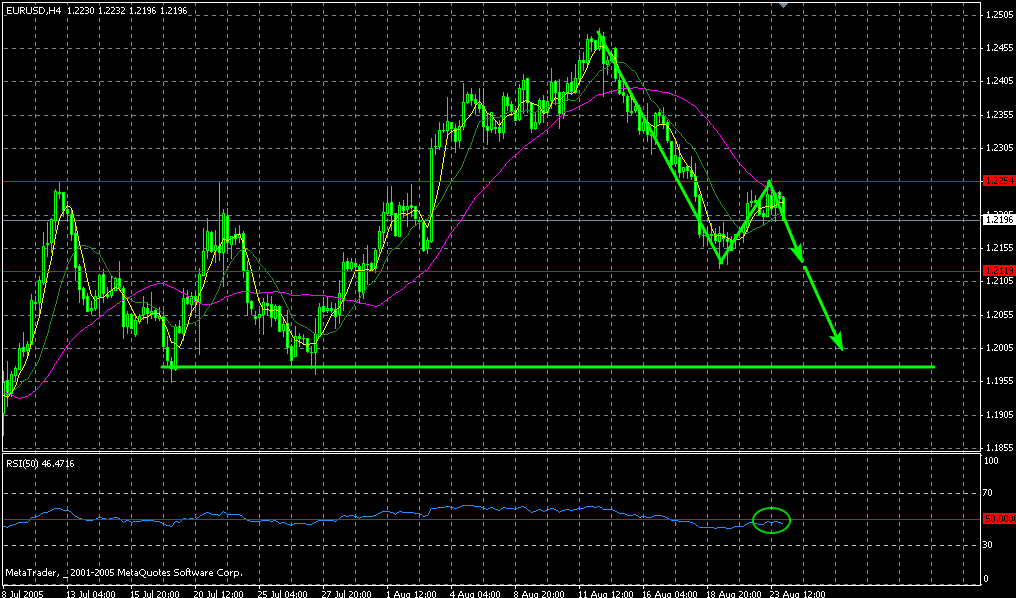Click the 27 Jul 20:00 time label
Viewport: 1016px width, 598px height.
click(346, 593)
